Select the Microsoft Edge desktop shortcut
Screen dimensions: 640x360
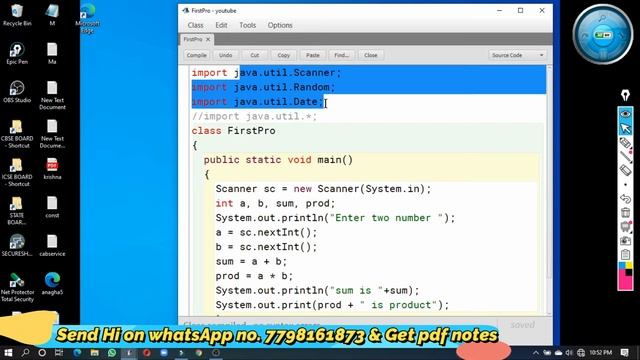(x=88, y=18)
